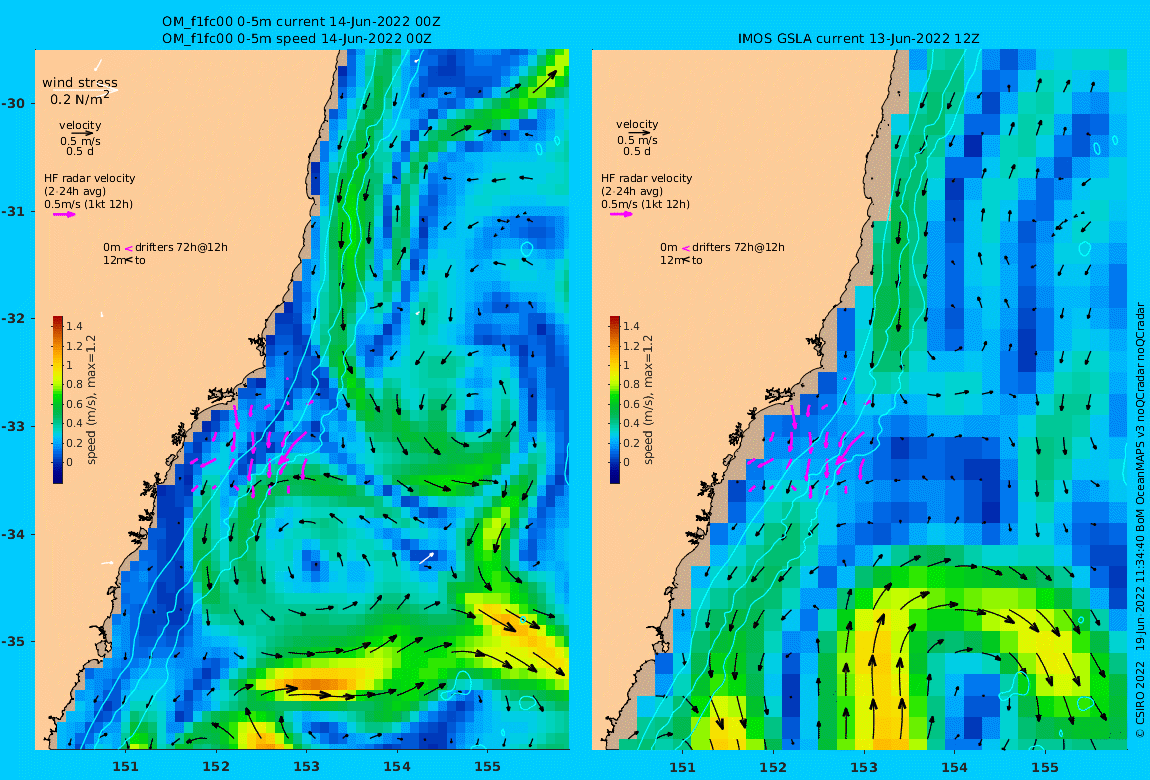The height and width of the screenshot is (780, 1150).
Task: Click the 0.8 colorbar tick in the OM_f1fc00 panel
Action: [x=74, y=384]
